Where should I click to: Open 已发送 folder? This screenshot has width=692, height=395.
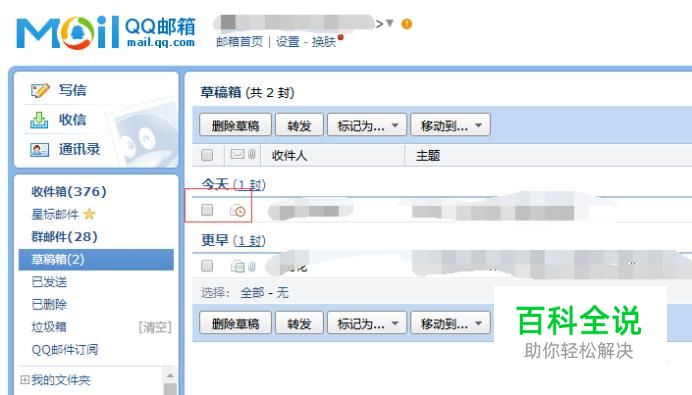(49, 282)
